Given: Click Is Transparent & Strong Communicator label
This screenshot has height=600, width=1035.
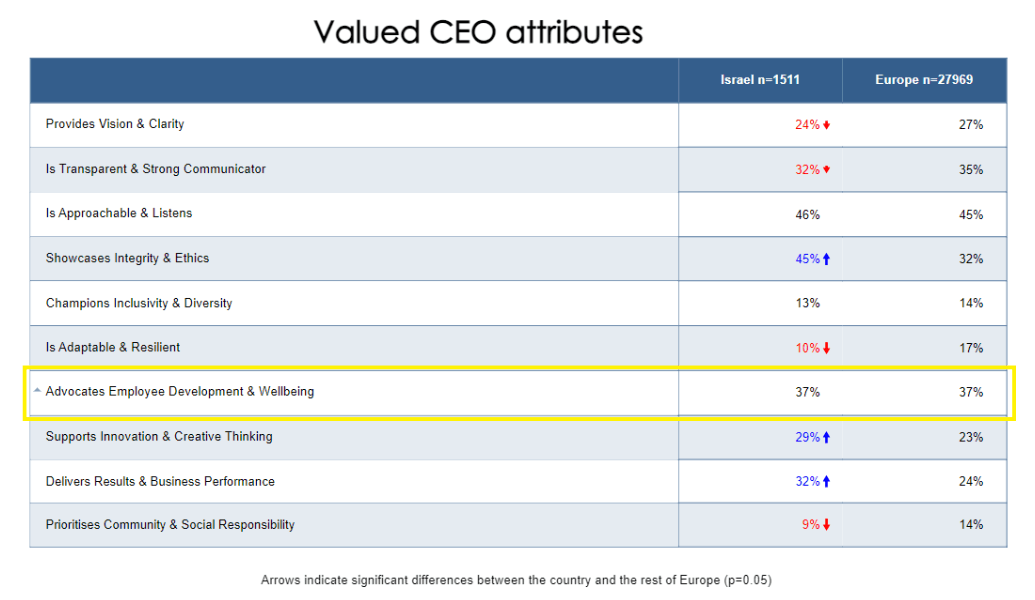Looking at the screenshot, I should point(156,169).
